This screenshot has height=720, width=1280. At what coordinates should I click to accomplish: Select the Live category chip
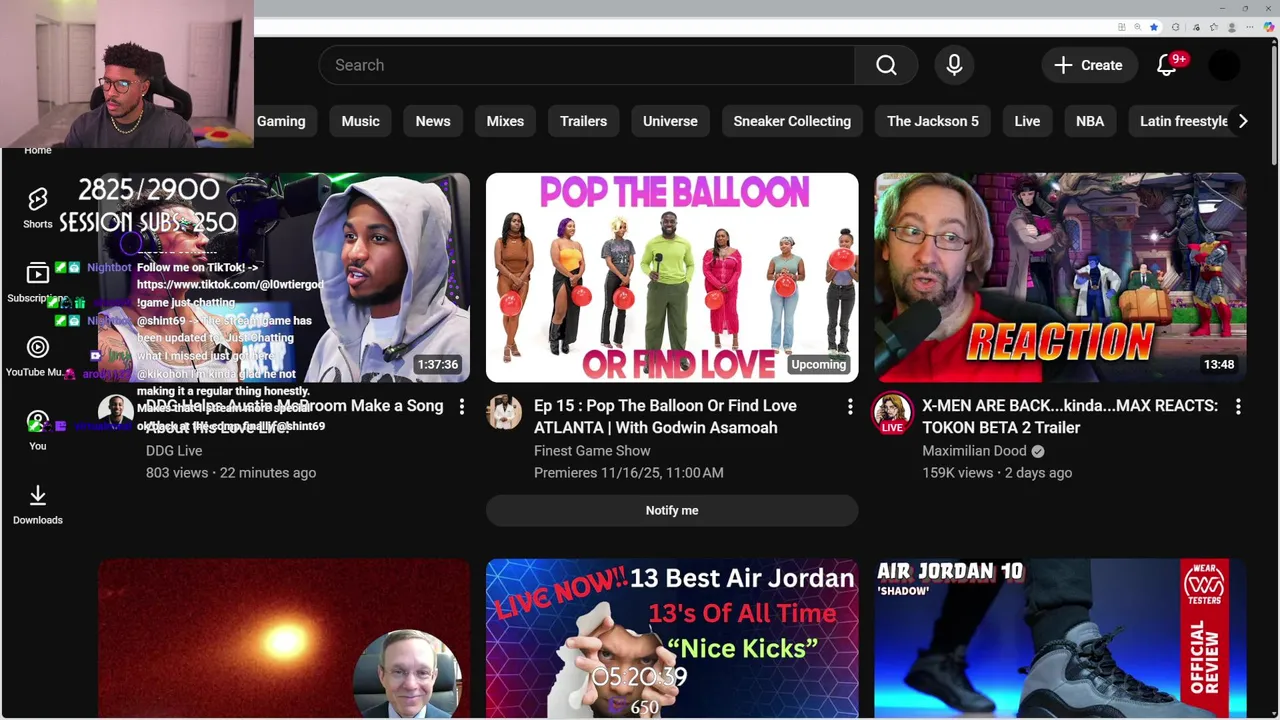tap(1027, 121)
